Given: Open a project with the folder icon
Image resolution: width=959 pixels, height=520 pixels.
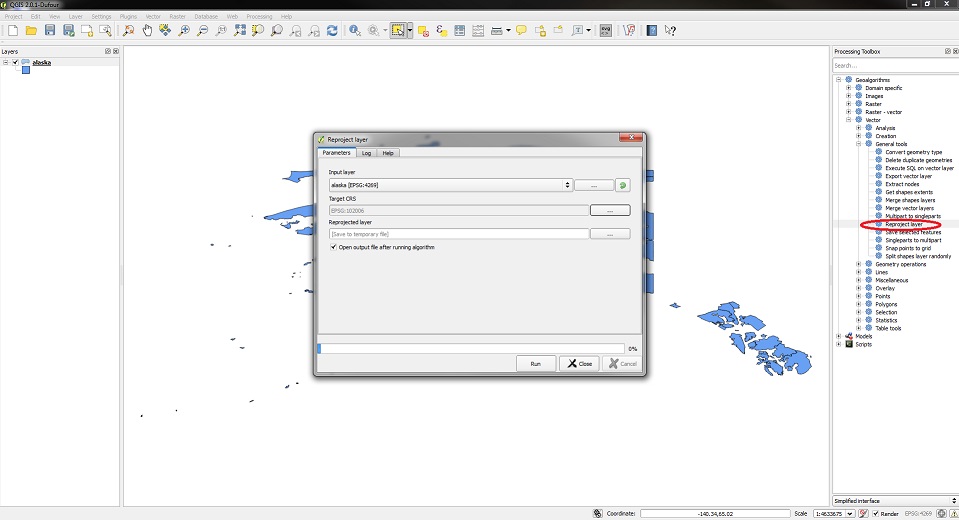Looking at the screenshot, I should 31,30.
